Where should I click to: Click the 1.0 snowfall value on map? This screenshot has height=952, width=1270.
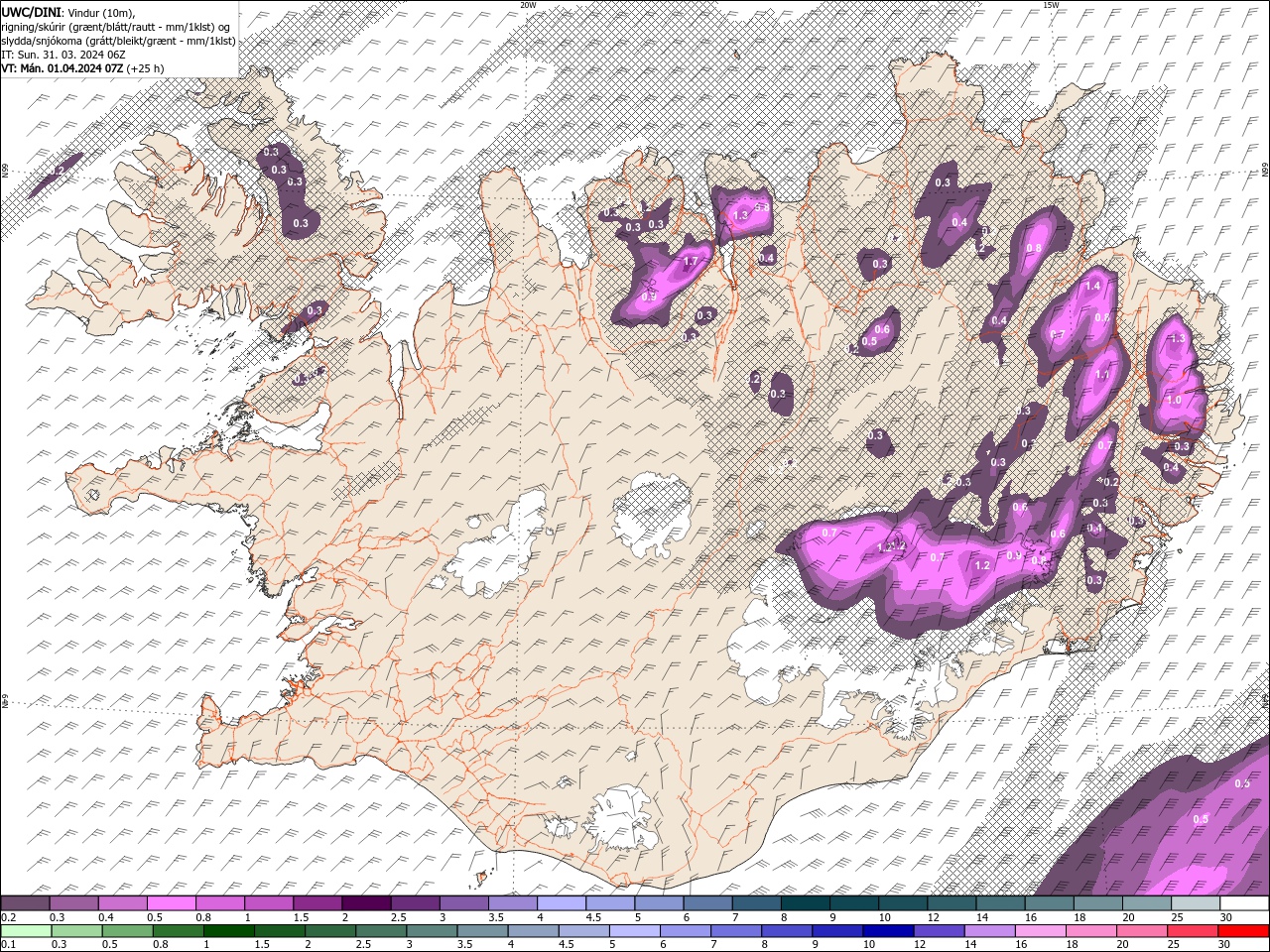[x=1174, y=399]
